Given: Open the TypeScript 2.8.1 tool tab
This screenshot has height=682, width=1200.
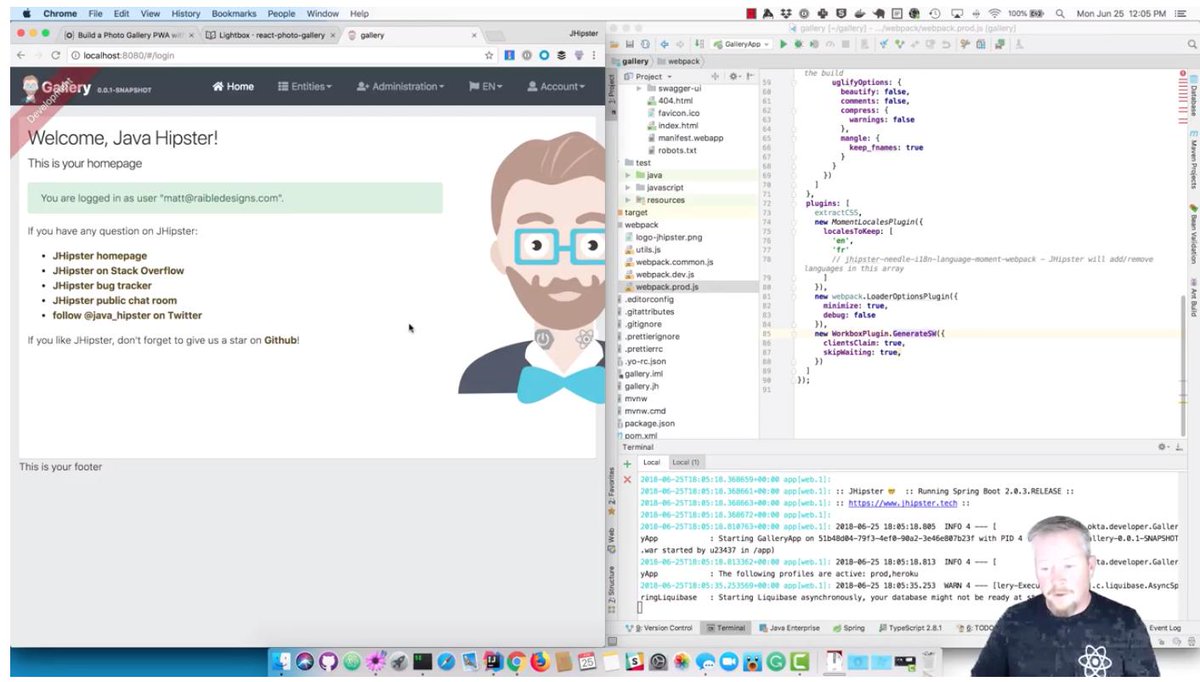Looking at the screenshot, I should tap(911, 628).
